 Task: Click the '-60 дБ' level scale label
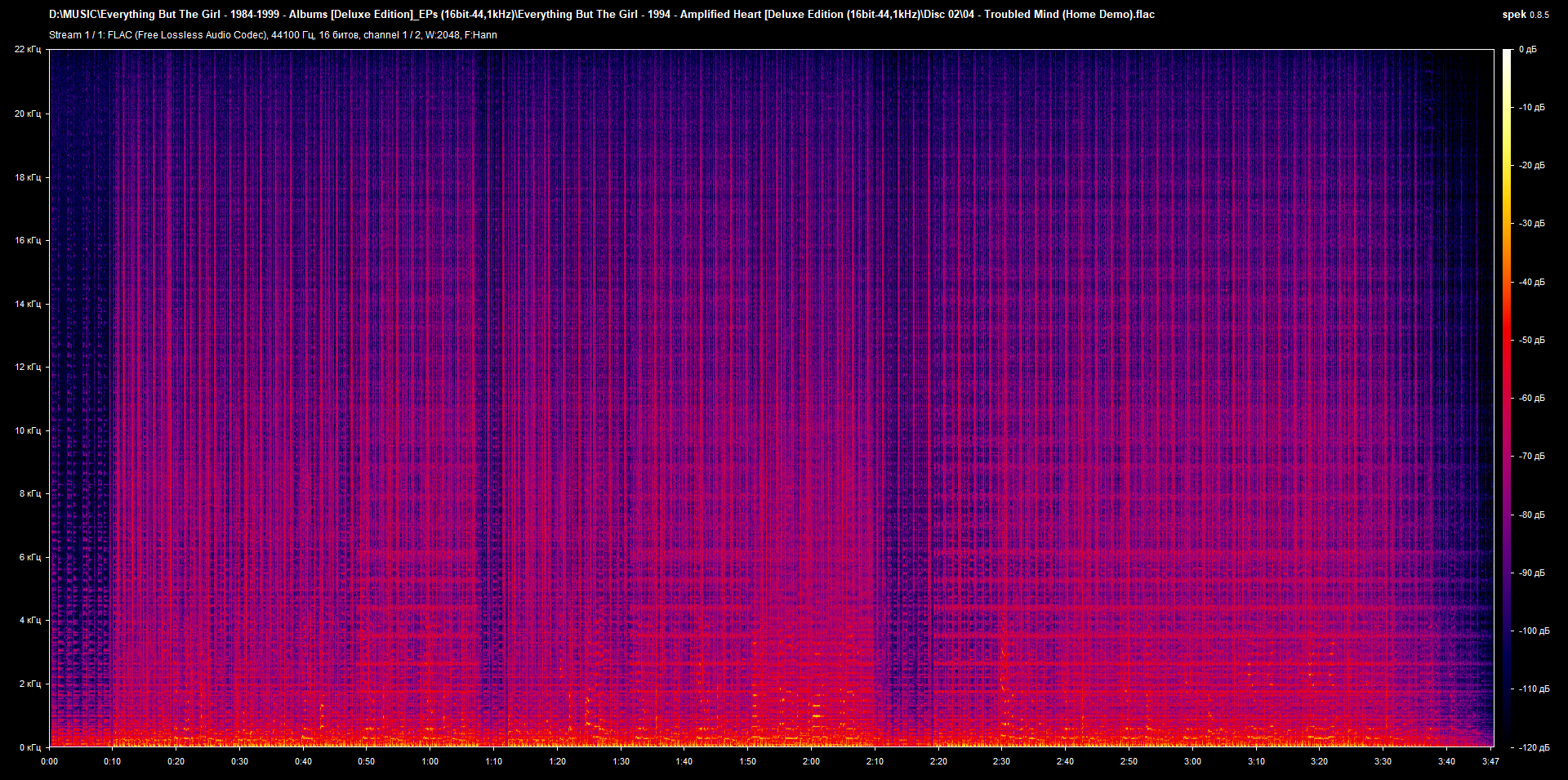pyautogui.click(x=1532, y=399)
